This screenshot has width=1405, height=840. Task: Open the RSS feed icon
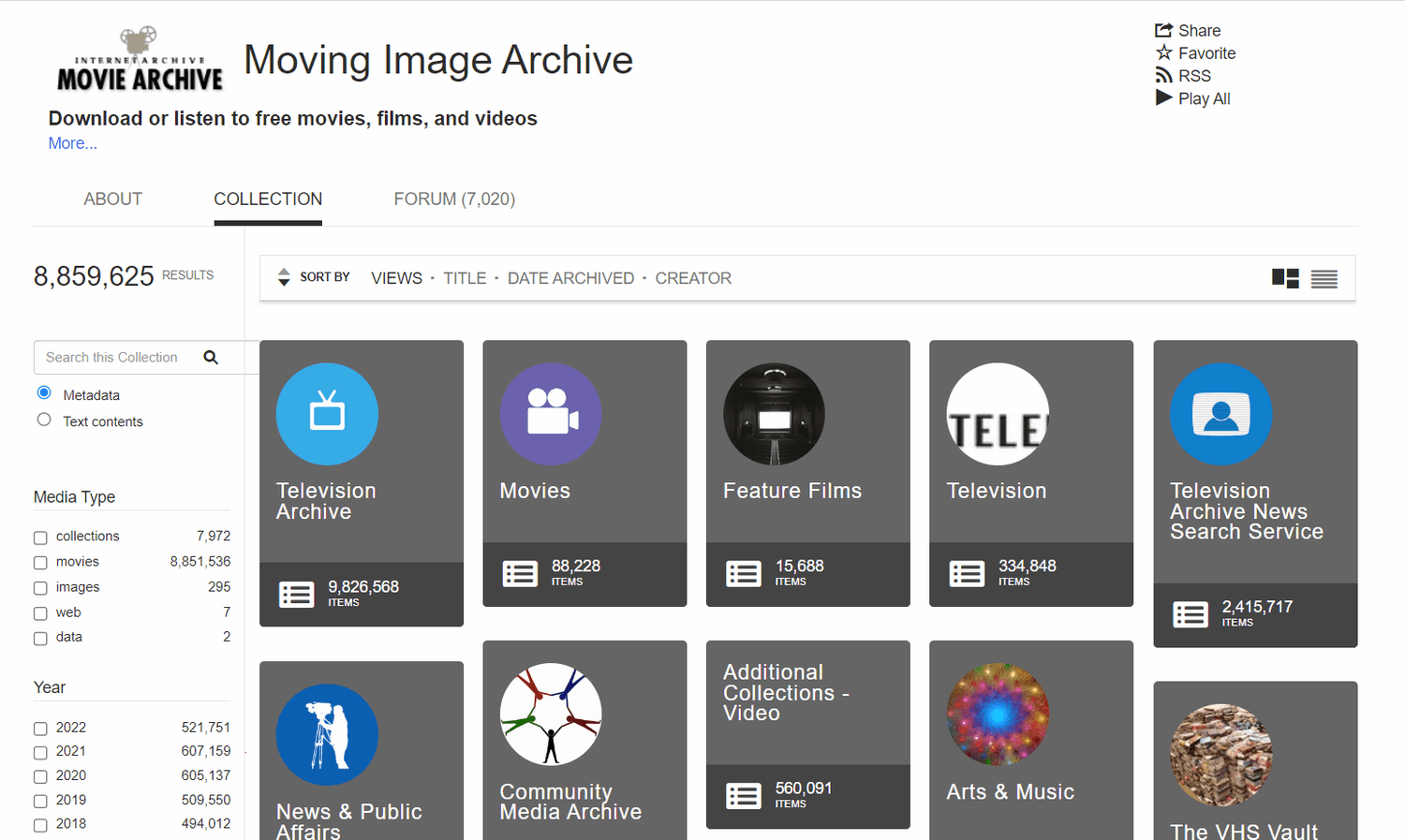(x=1163, y=75)
